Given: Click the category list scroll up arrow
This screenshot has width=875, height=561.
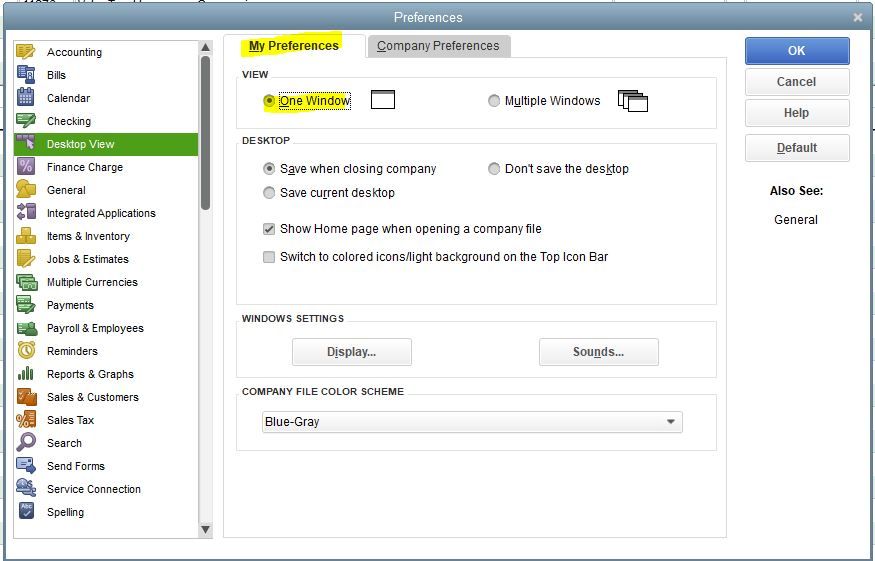Looking at the screenshot, I should 205,47.
